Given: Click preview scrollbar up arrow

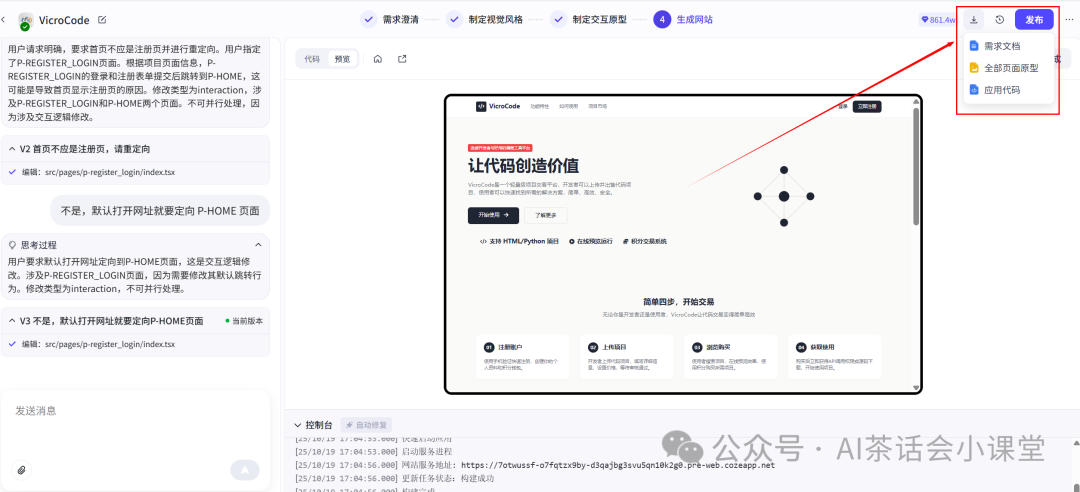Looking at the screenshot, I should point(915,101).
